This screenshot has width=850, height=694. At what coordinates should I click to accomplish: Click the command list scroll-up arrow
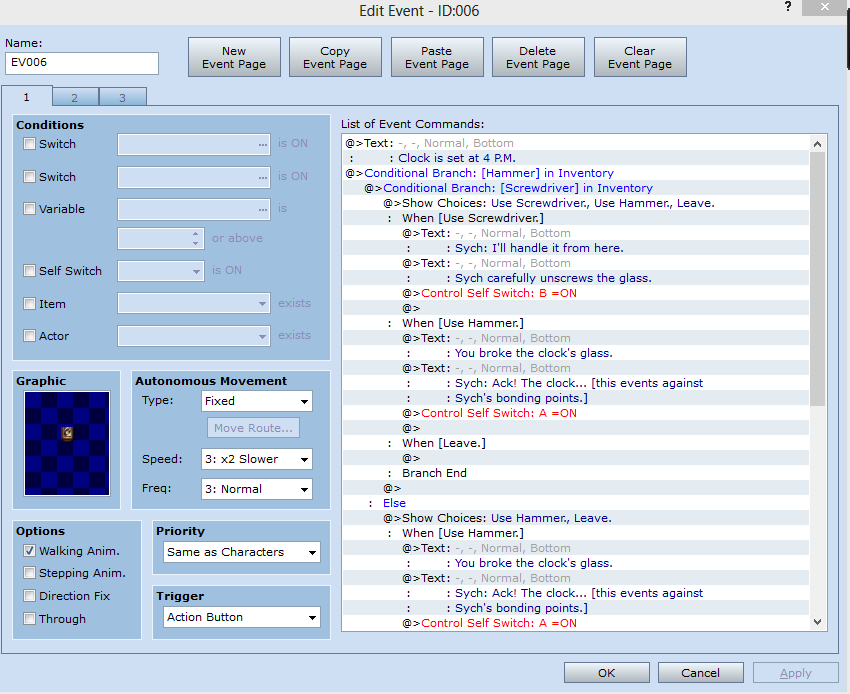[817, 144]
